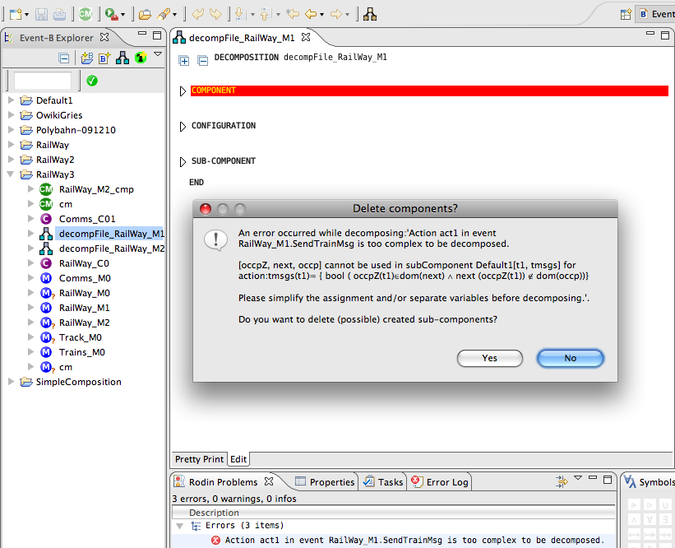Click the Undo toolbar arrow
Image resolution: width=675 pixels, height=548 pixels.
tap(198, 14)
